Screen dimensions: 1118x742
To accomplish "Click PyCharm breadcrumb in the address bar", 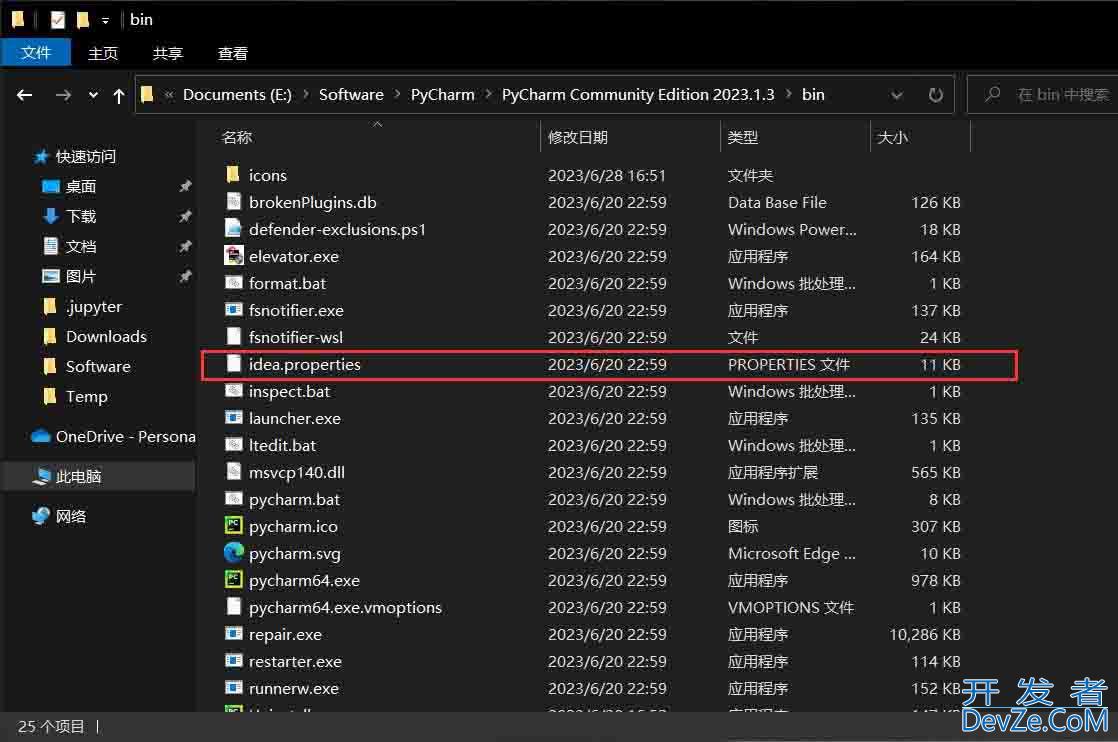I will click(442, 95).
